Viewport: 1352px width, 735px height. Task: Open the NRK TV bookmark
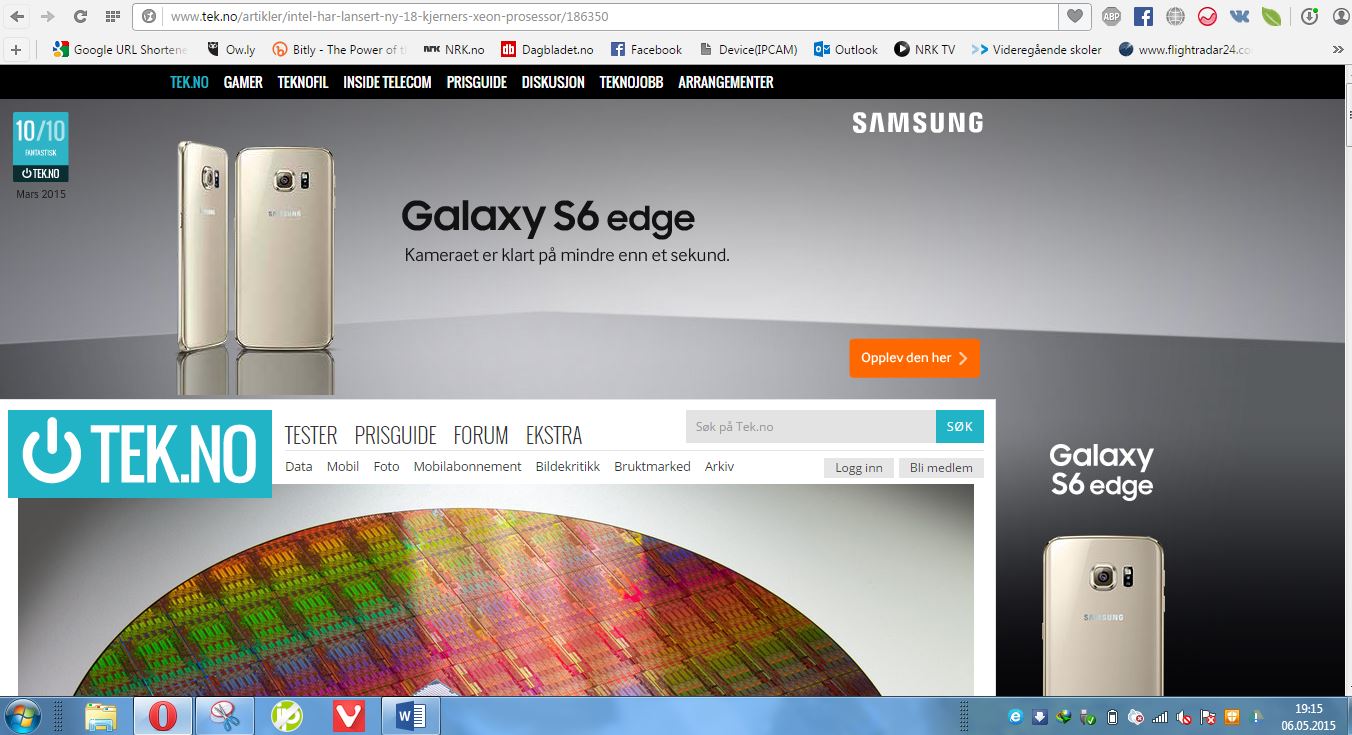925,49
